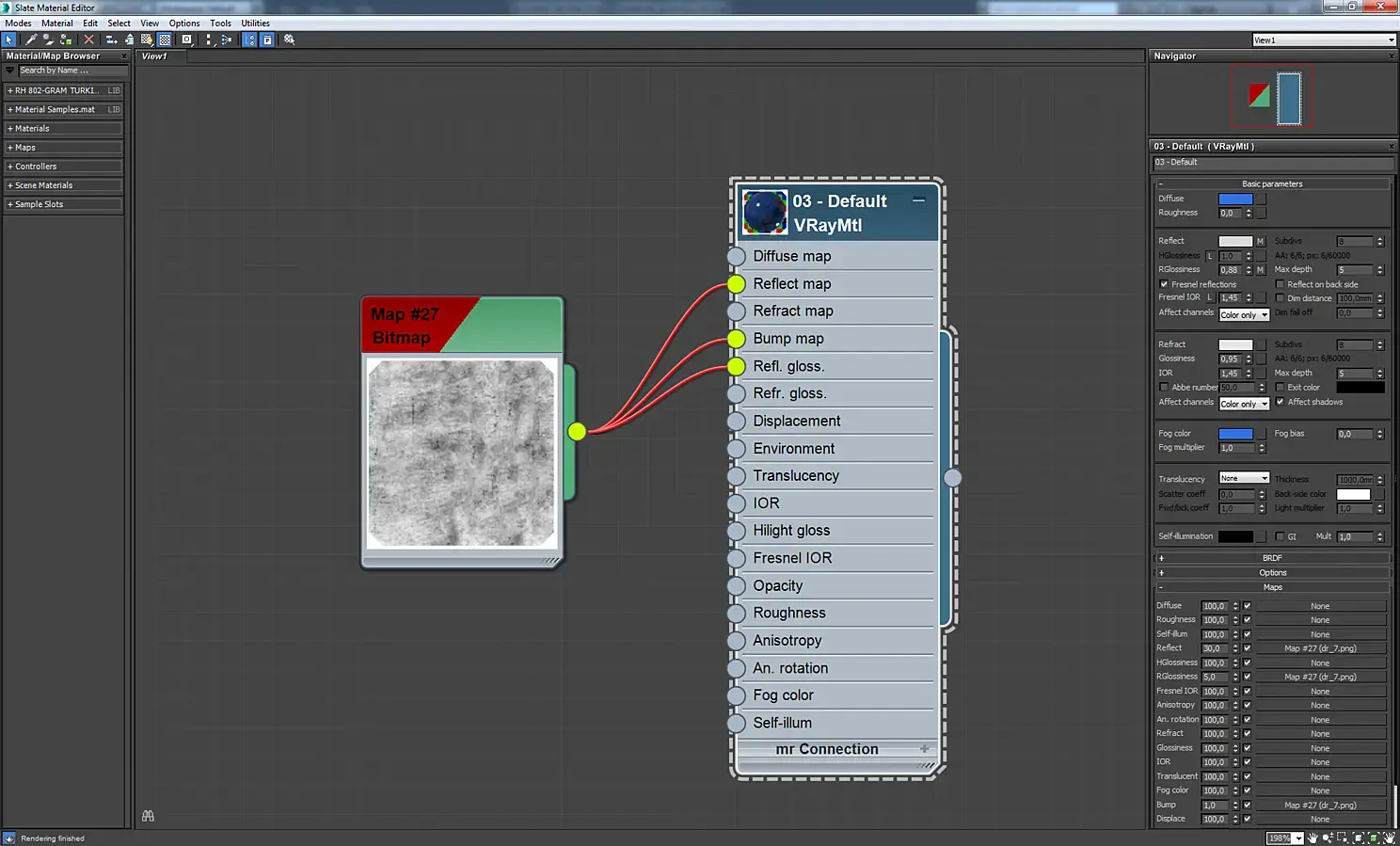Click the Displace map None button
The height and width of the screenshot is (846, 1400).
tap(1320, 820)
